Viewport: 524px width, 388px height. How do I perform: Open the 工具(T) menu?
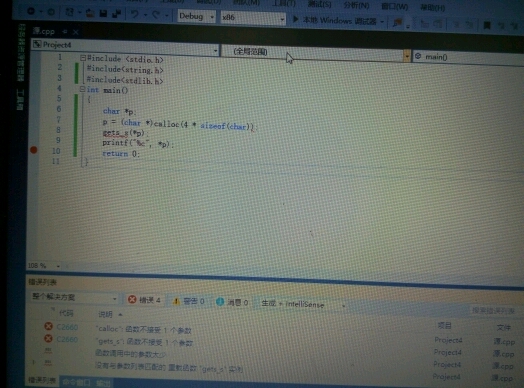tap(284, 3)
